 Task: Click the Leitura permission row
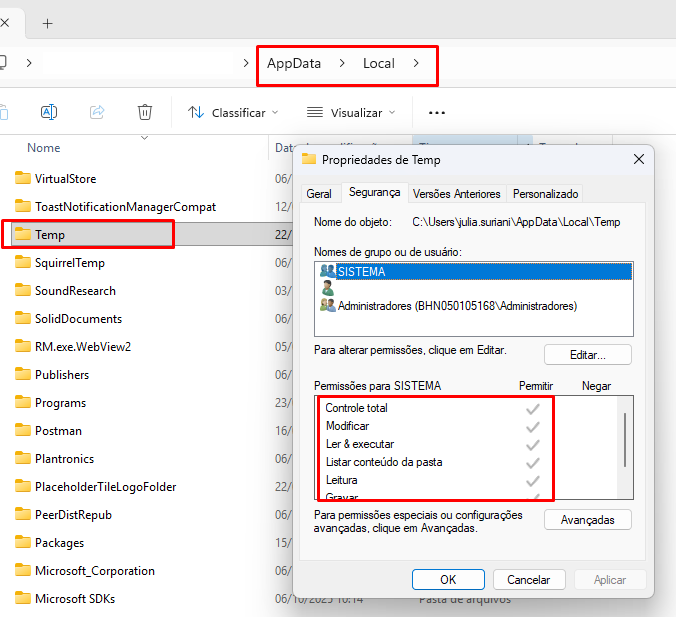pos(433,480)
